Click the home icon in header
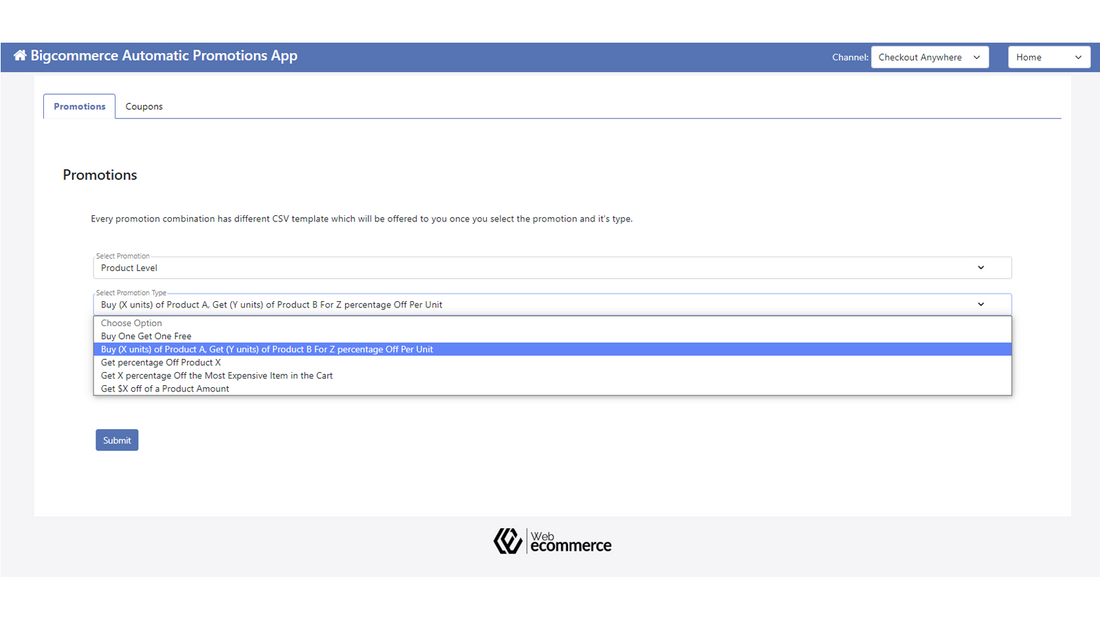Viewport: 1100px width, 619px height. pos(20,55)
